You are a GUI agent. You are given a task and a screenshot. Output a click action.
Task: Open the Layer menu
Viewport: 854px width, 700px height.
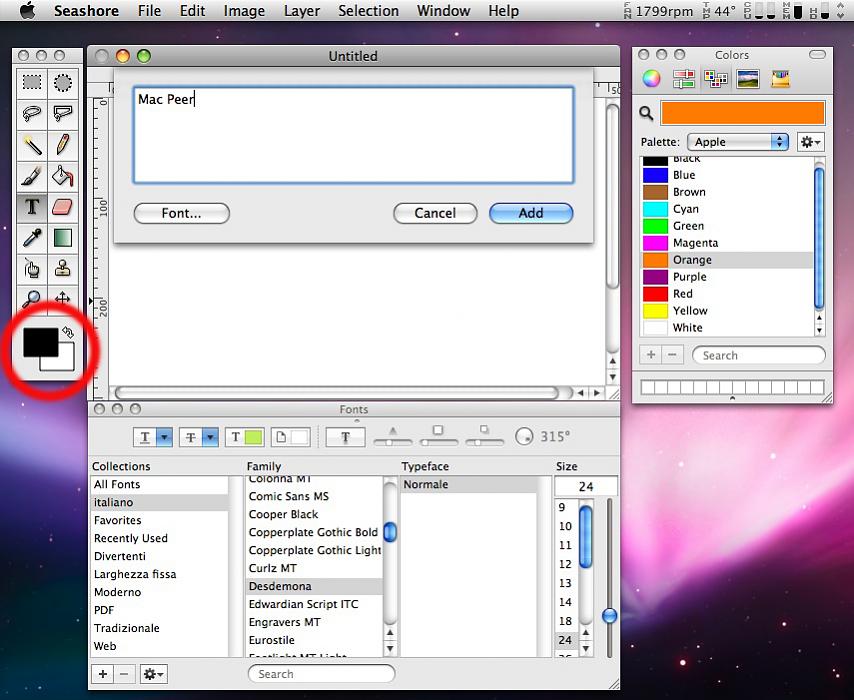302,11
